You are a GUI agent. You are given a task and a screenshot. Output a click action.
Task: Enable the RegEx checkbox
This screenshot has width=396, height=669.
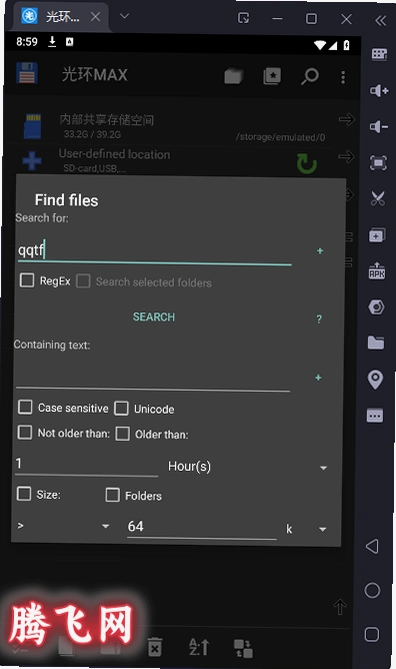pos(27,280)
